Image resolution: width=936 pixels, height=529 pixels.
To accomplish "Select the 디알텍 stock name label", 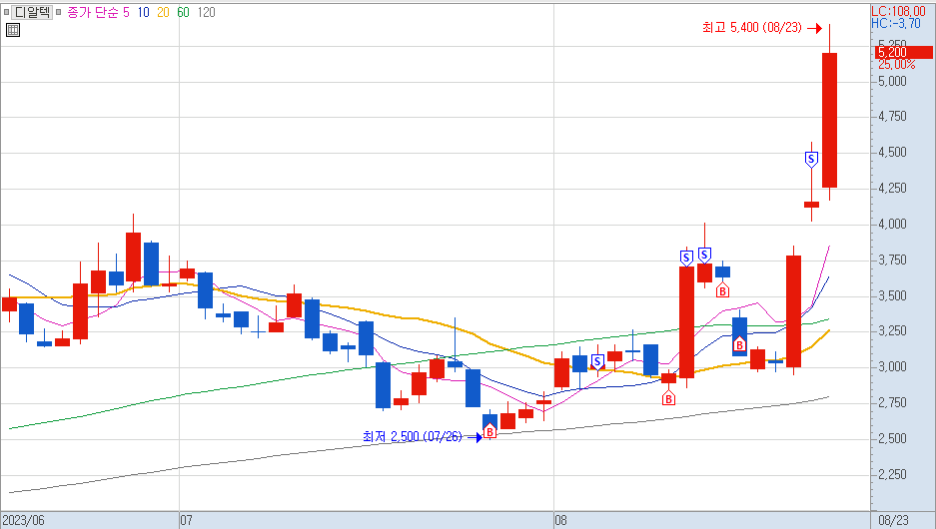I will [32, 12].
